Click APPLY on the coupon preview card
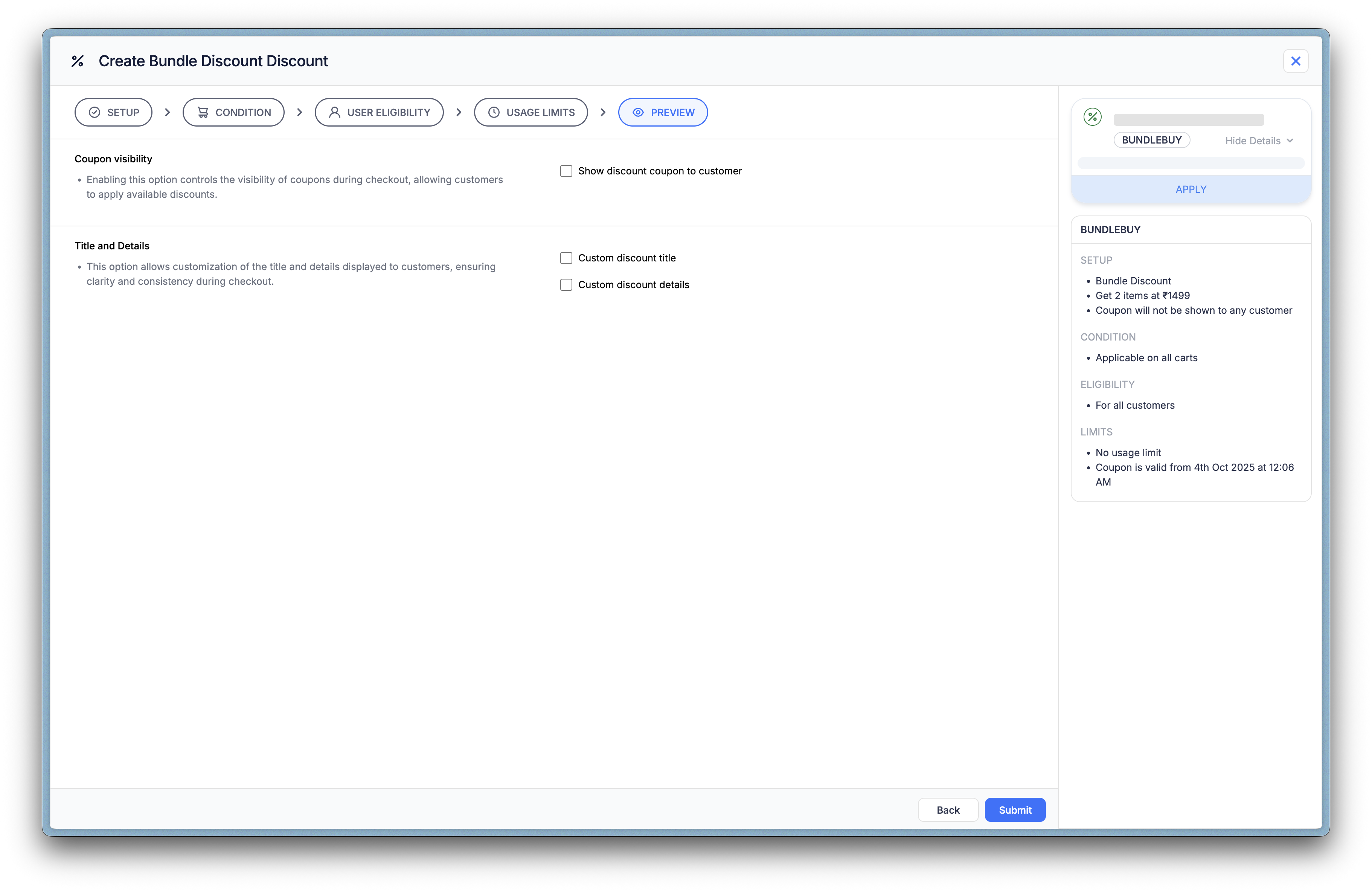 point(1191,190)
